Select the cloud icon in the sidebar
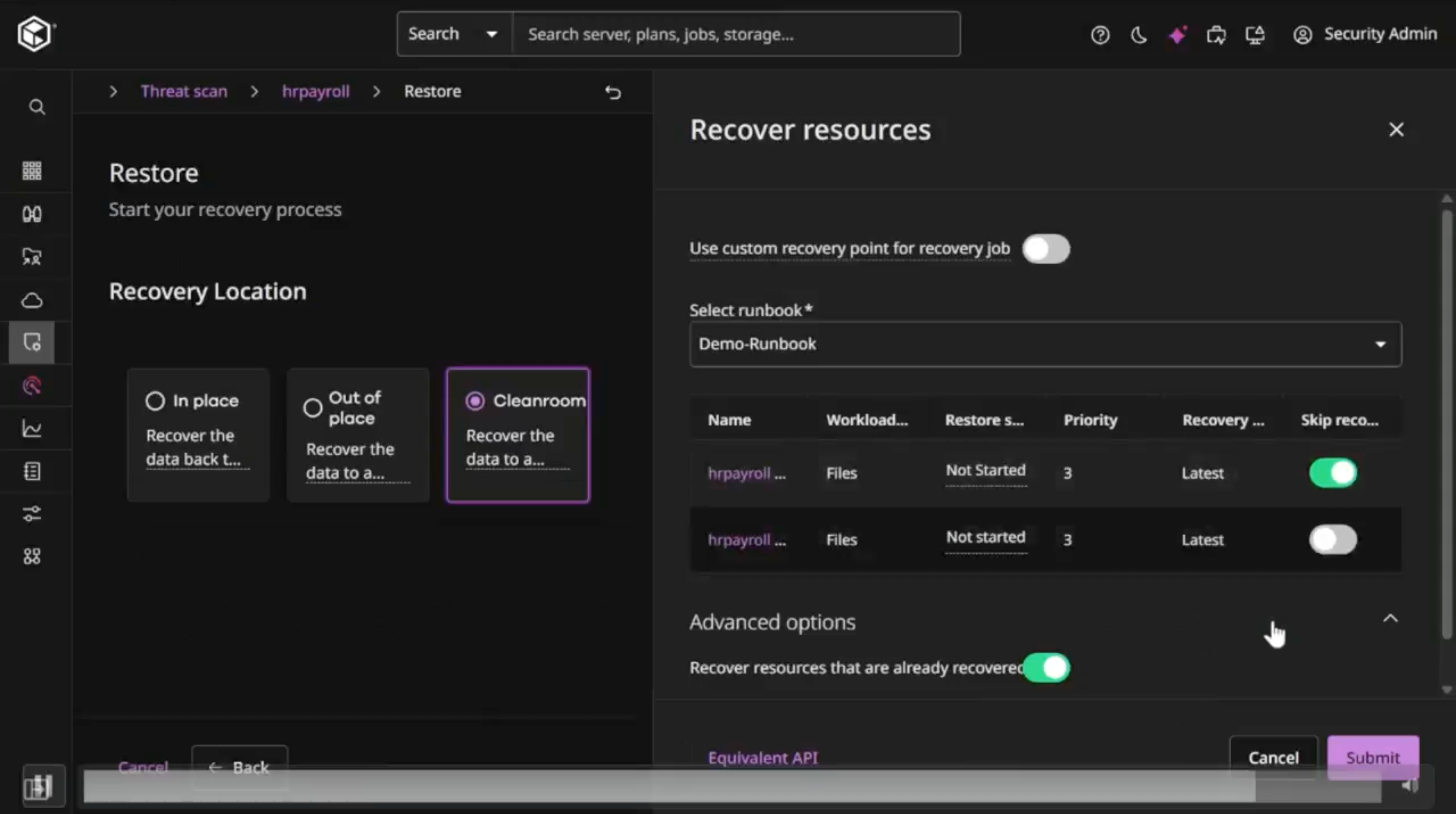1456x814 pixels. pos(32,300)
